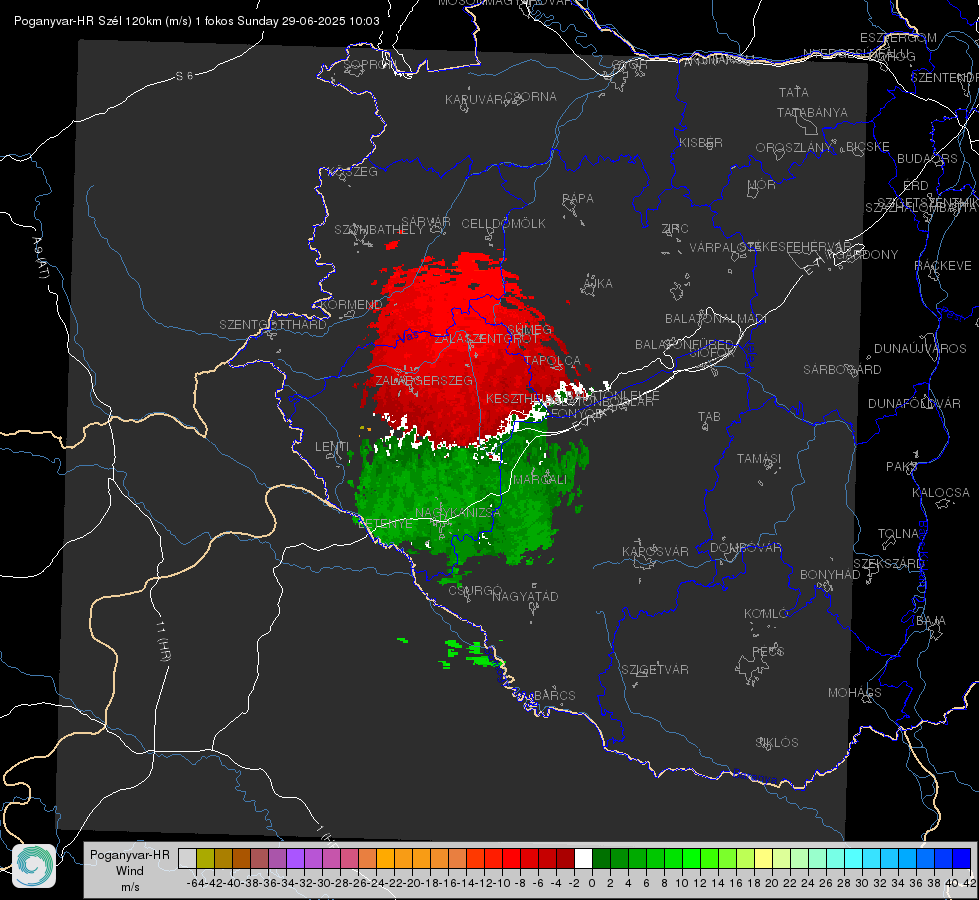Click the '11 (HR)' road label
Image resolution: width=979 pixels, height=900 pixels.
[162, 641]
